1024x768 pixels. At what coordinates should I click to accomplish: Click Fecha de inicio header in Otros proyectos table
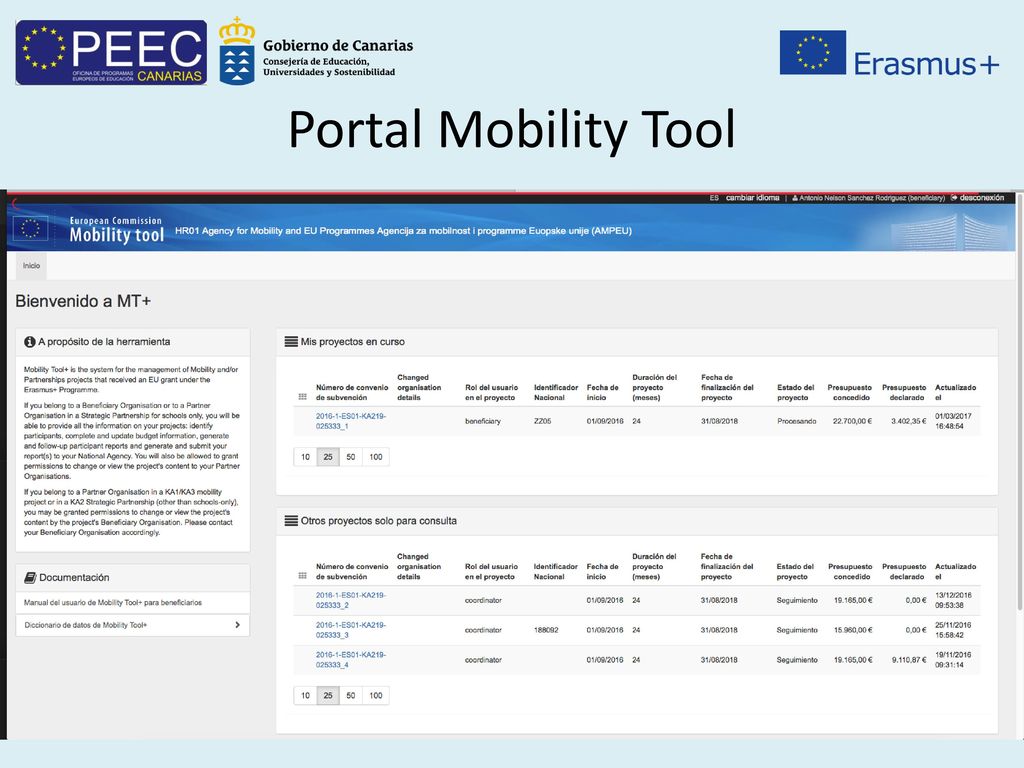[x=602, y=571]
